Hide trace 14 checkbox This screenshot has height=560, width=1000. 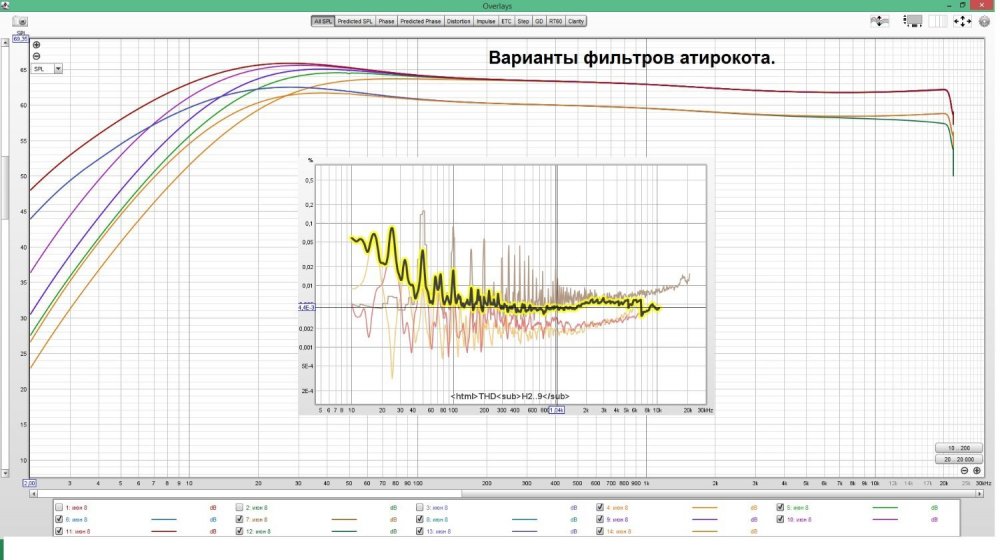(600, 531)
